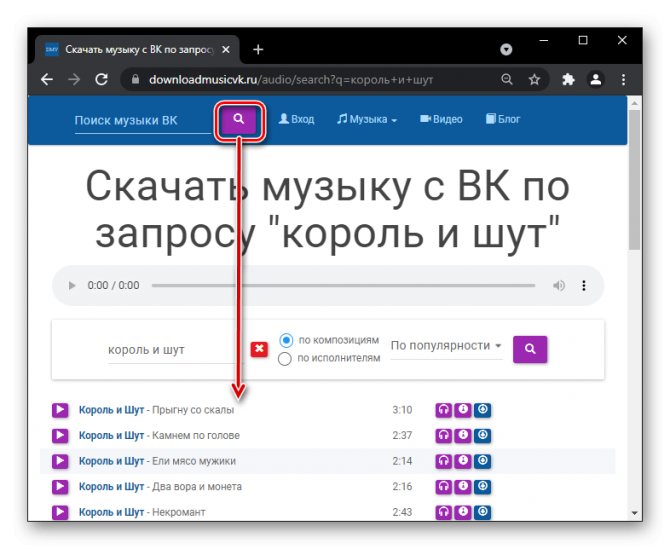This screenshot has height=549, width=670.
Task: Click the 'король и шут' query field
Action: (174, 350)
